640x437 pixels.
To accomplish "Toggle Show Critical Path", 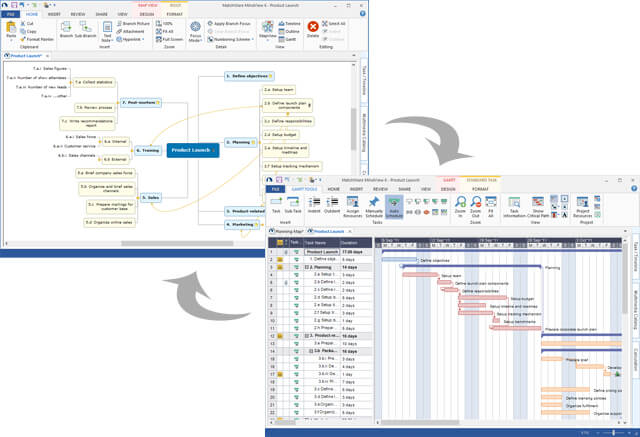I will click(x=538, y=207).
